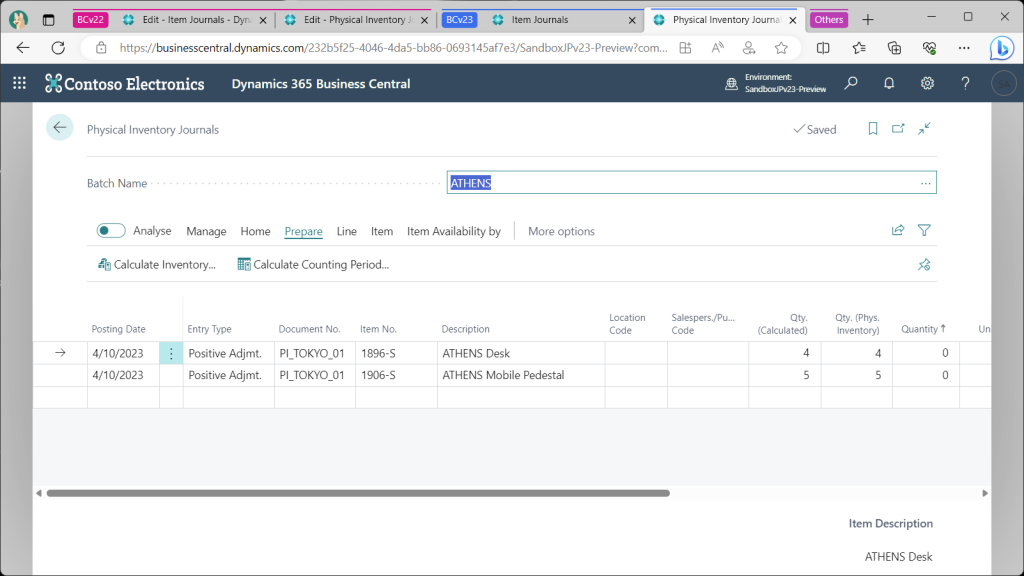Screen dimensions: 1024x576
Task: Click left arrow of horizontal scrollbar
Action: 39,493
